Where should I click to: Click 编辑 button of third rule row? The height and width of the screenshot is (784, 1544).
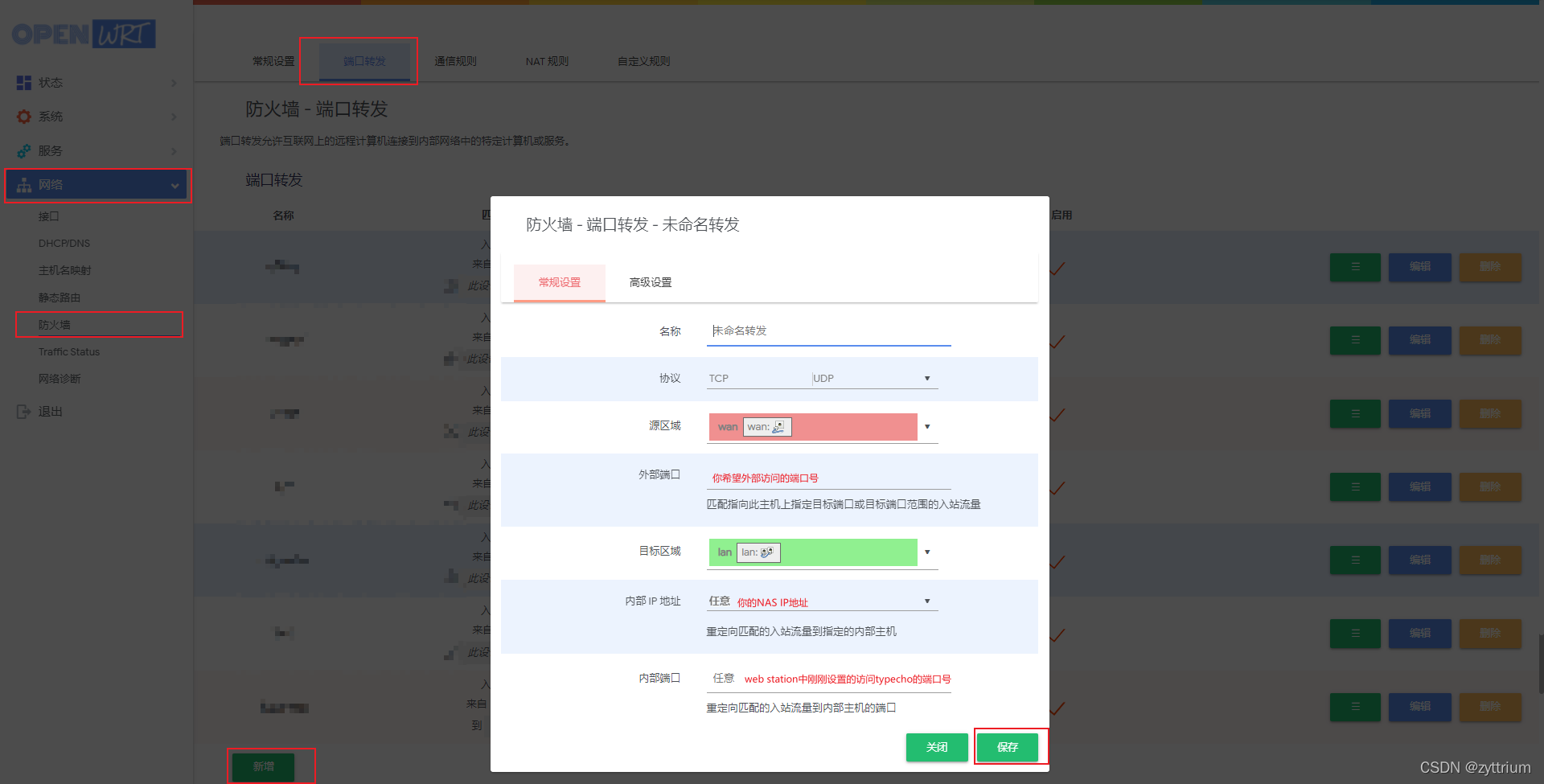point(1420,413)
